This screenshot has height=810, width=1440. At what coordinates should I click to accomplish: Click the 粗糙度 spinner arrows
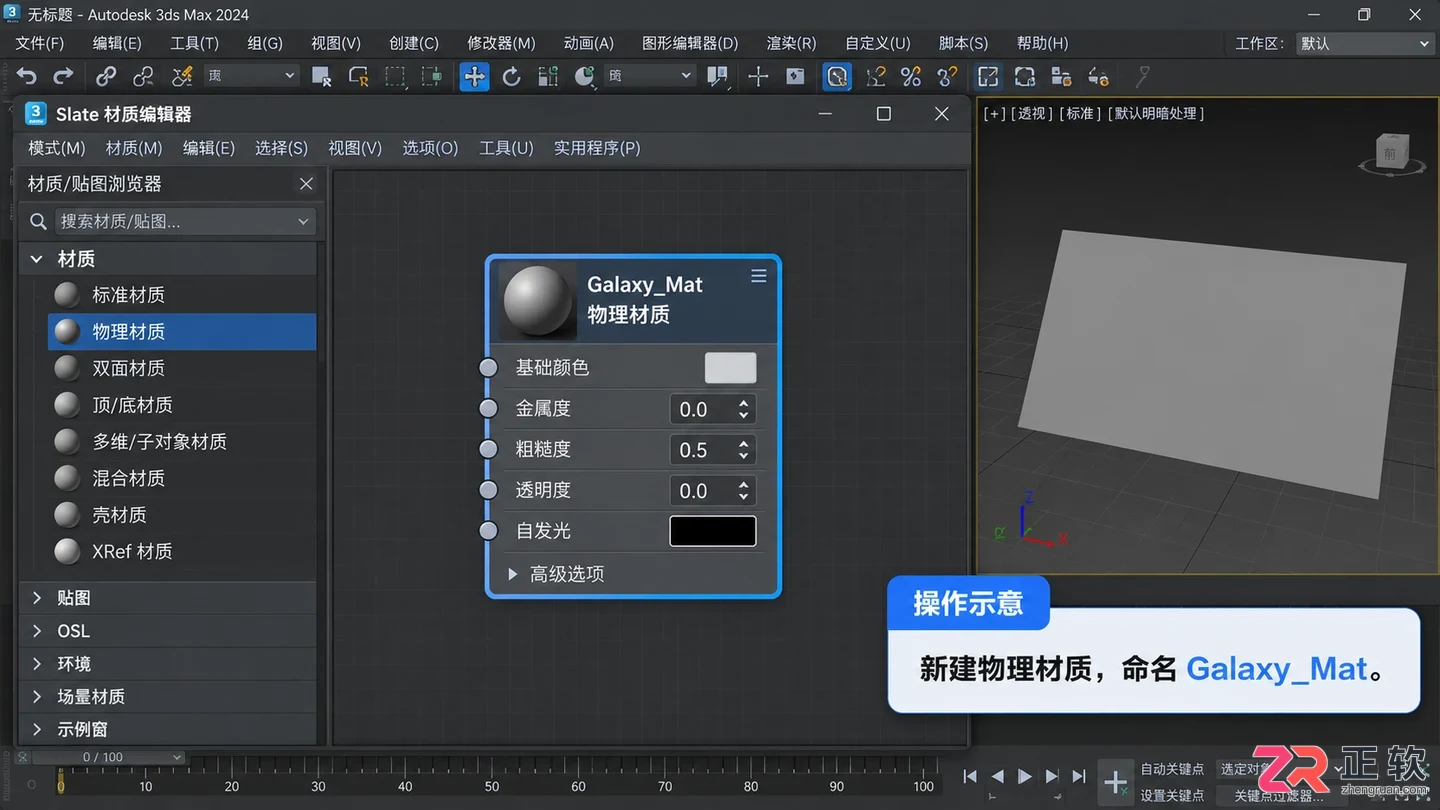tap(744, 450)
